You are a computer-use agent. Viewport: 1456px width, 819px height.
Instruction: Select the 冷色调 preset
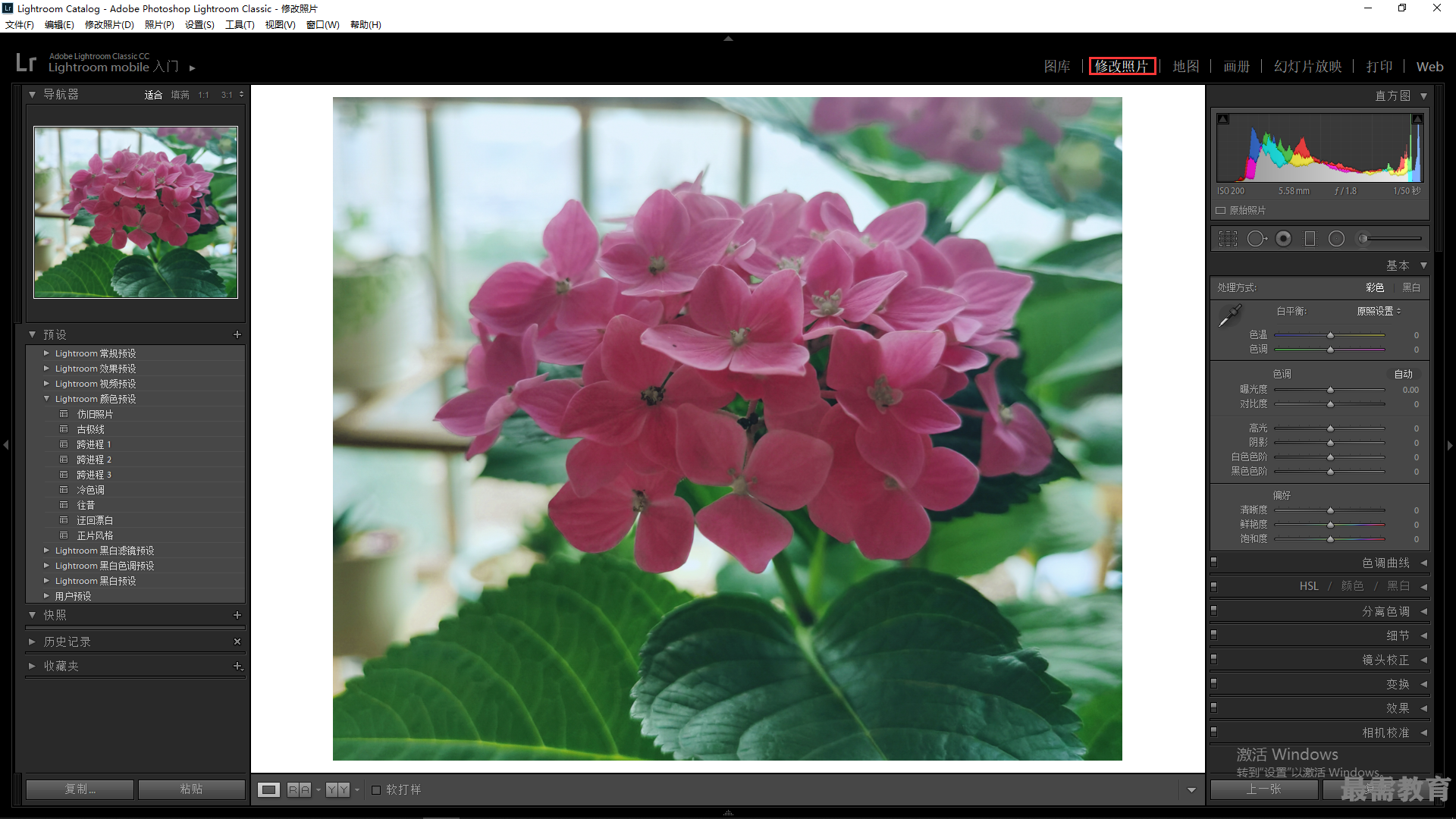pyautogui.click(x=90, y=490)
